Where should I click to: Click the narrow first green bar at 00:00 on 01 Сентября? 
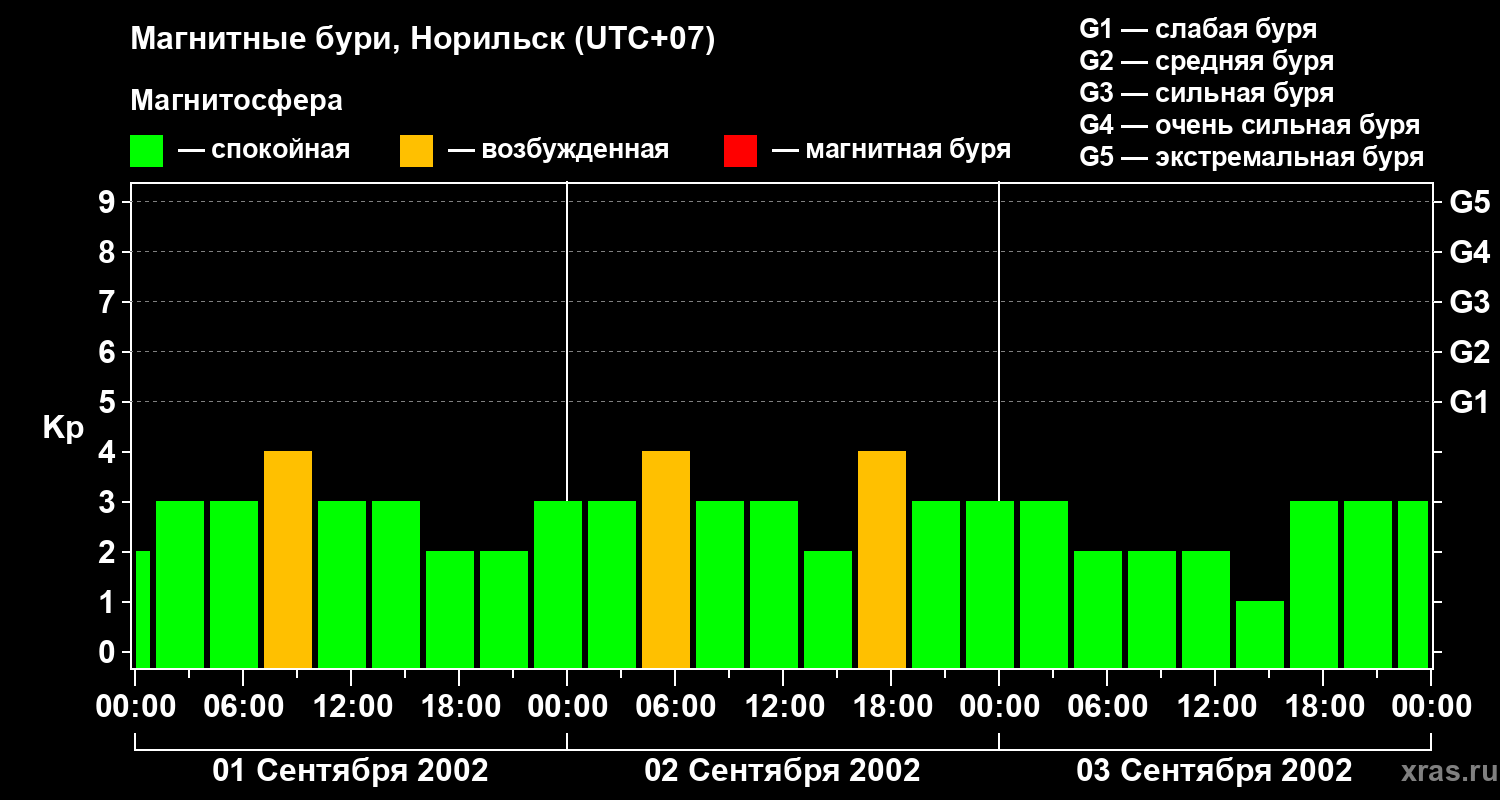pos(142,609)
